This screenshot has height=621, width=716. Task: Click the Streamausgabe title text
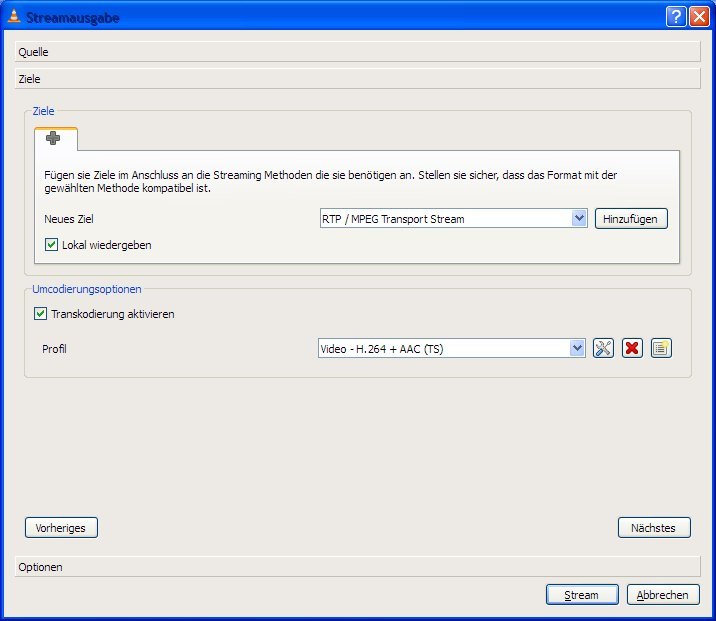pos(73,18)
